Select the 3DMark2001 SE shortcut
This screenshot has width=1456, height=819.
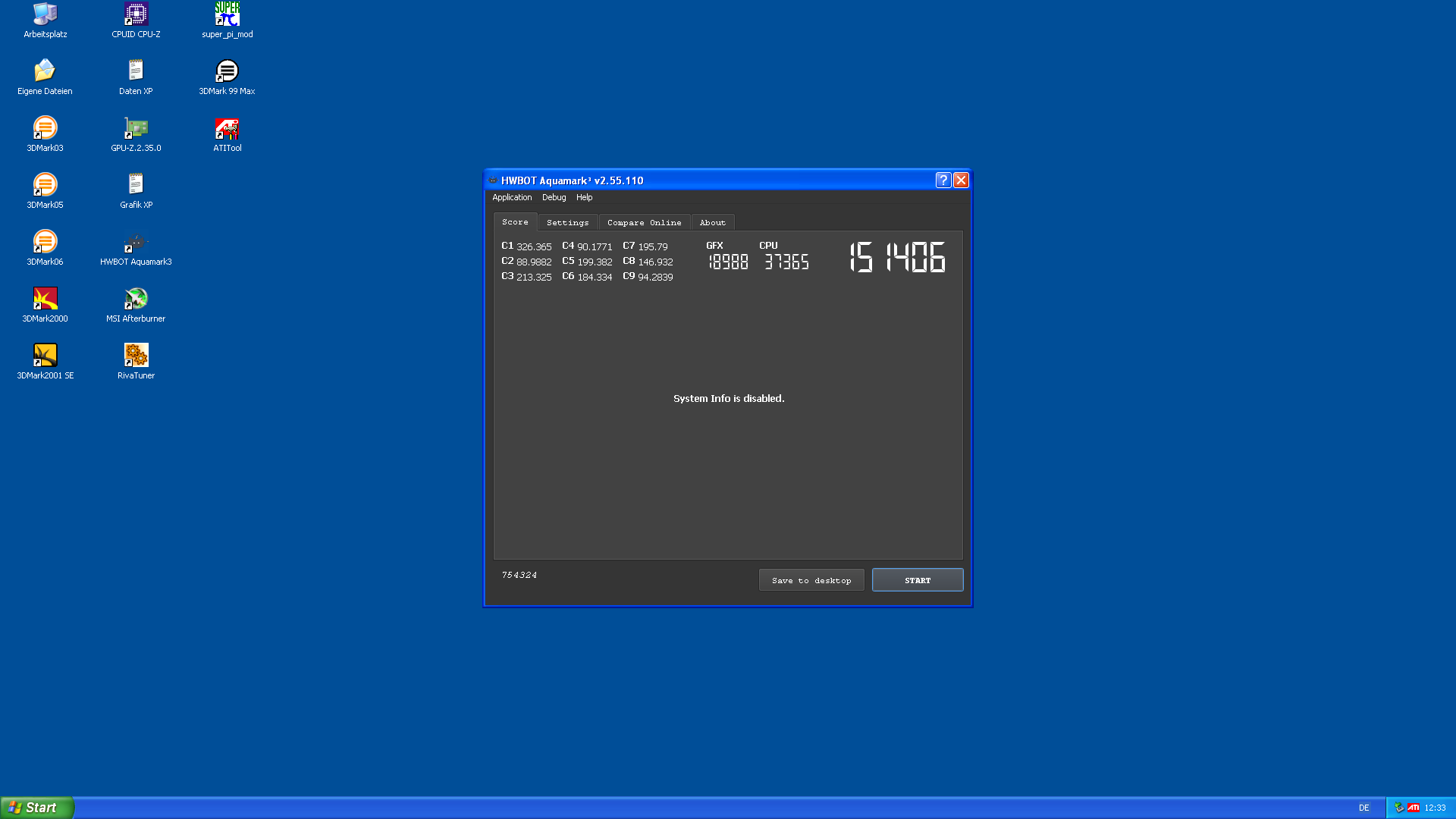[45, 362]
